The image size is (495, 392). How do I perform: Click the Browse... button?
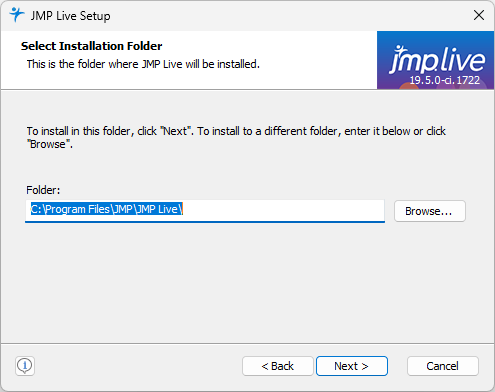click(x=429, y=211)
